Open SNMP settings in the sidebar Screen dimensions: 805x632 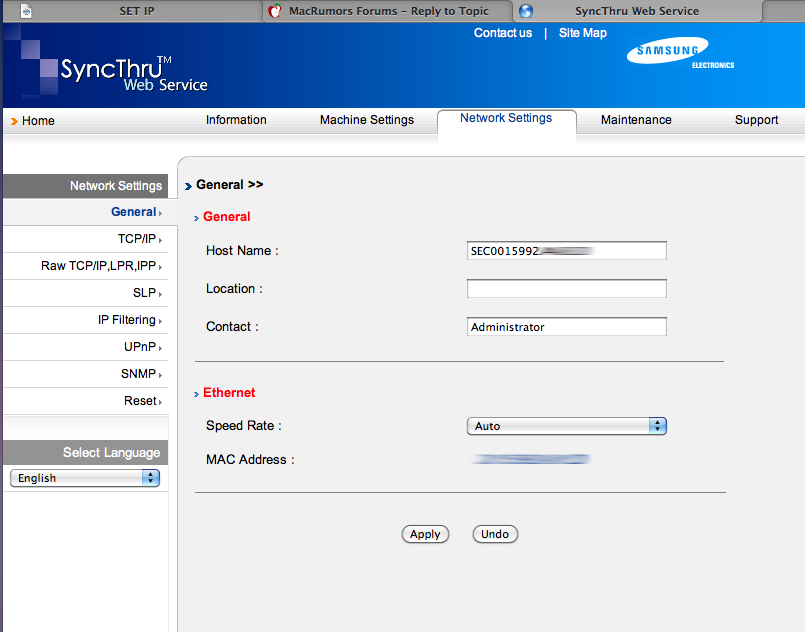[x=138, y=374]
